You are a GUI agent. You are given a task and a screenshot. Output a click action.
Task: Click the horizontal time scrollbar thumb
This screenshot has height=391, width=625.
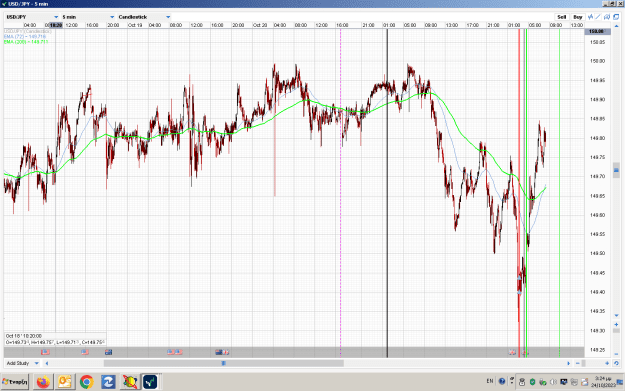tap(224, 363)
